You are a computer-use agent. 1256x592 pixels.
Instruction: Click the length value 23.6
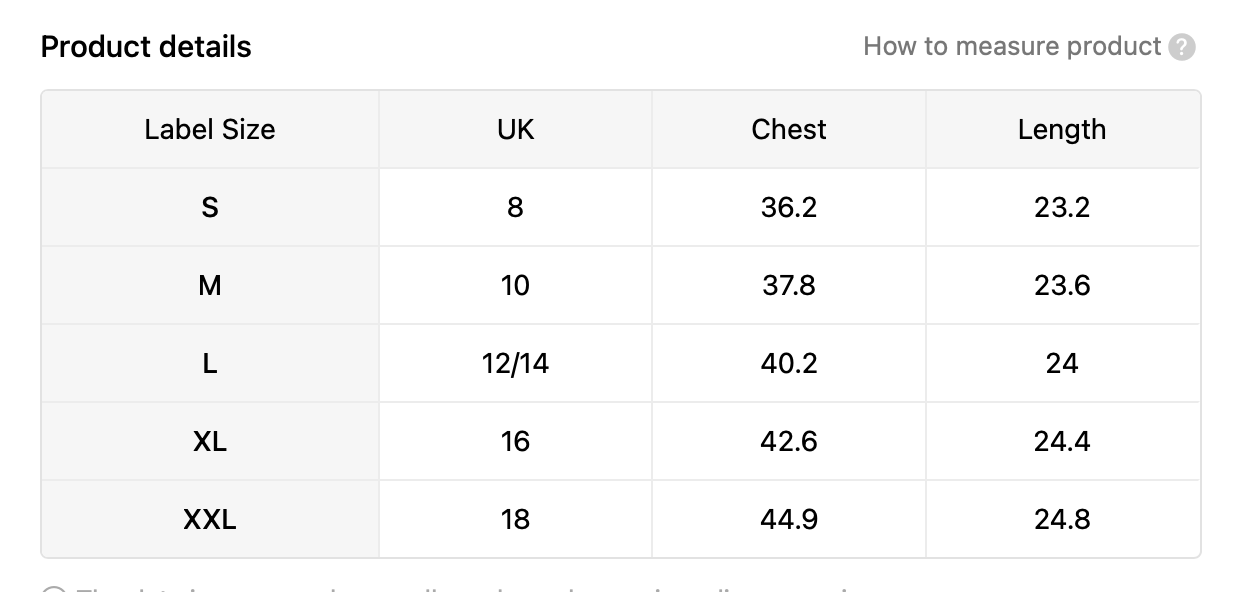click(x=1062, y=285)
